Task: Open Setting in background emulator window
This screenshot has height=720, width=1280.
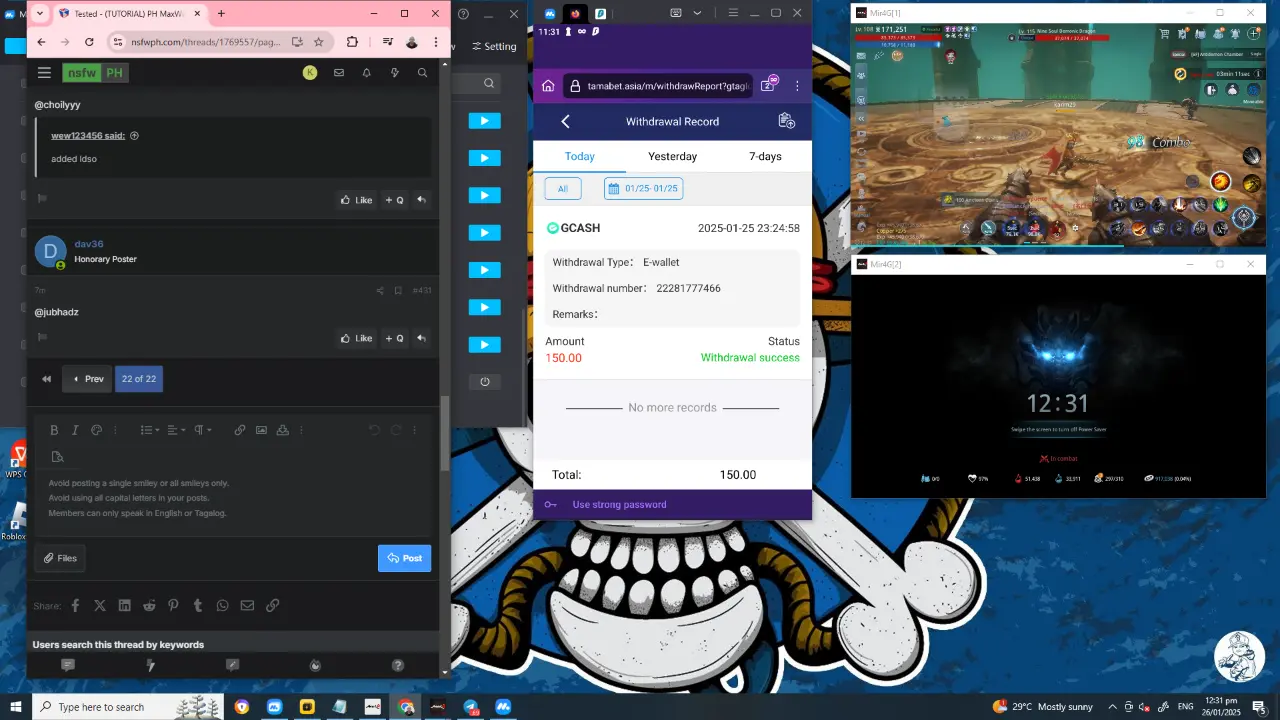Action: (x=494, y=46)
